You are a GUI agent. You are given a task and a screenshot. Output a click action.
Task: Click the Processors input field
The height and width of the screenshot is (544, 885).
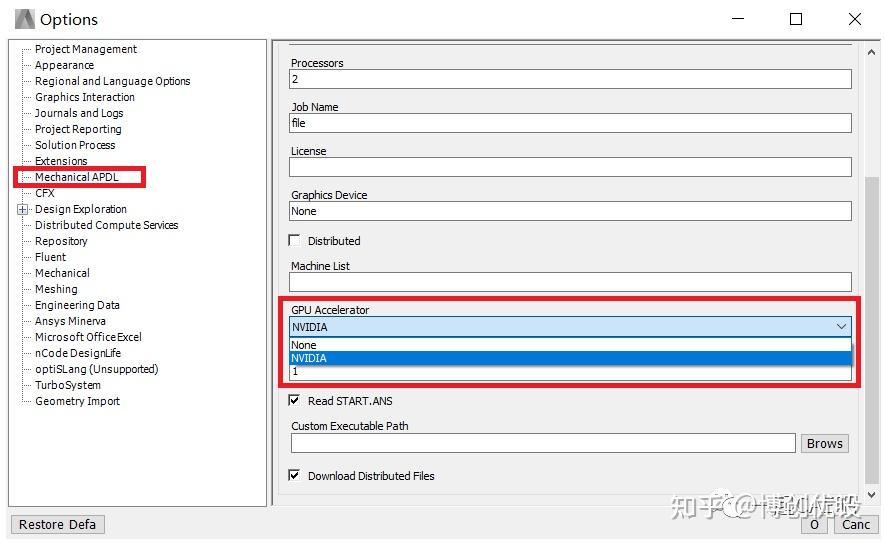pyautogui.click(x=570, y=79)
